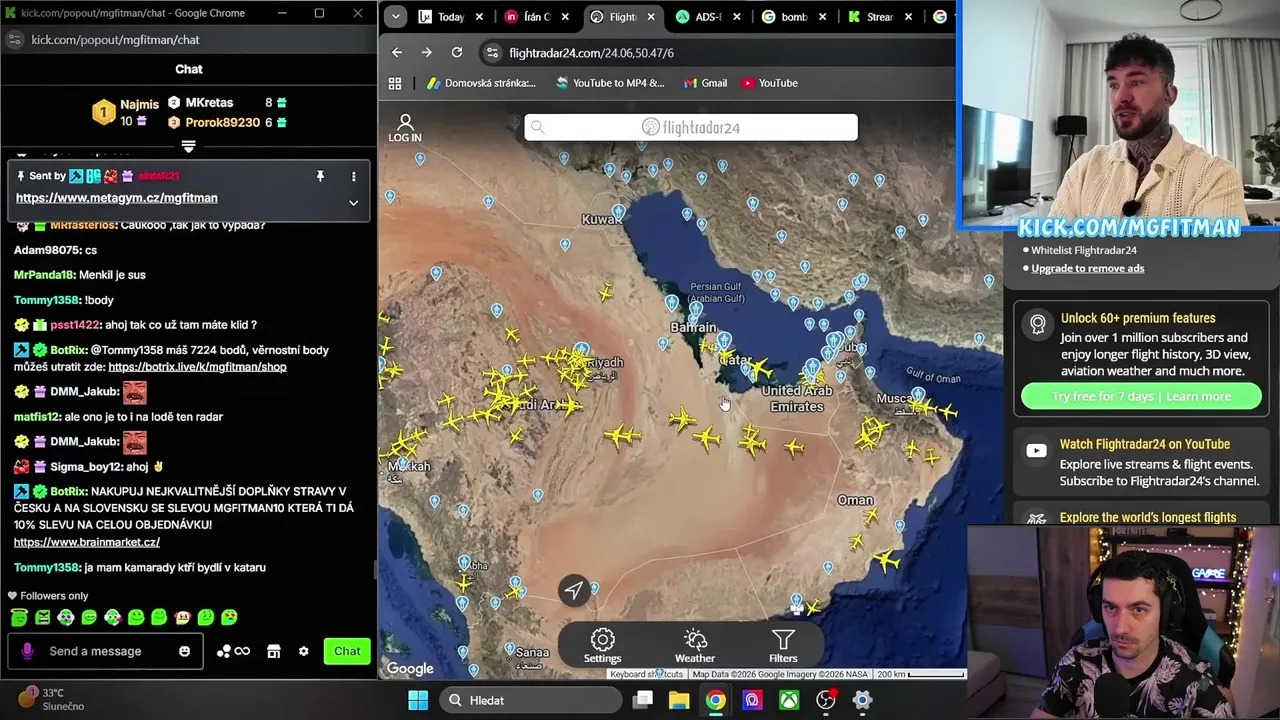The height and width of the screenshot is (720, 1280).
Task: Open the brainmarket.cz link in chat
Action: coord(87,542)
